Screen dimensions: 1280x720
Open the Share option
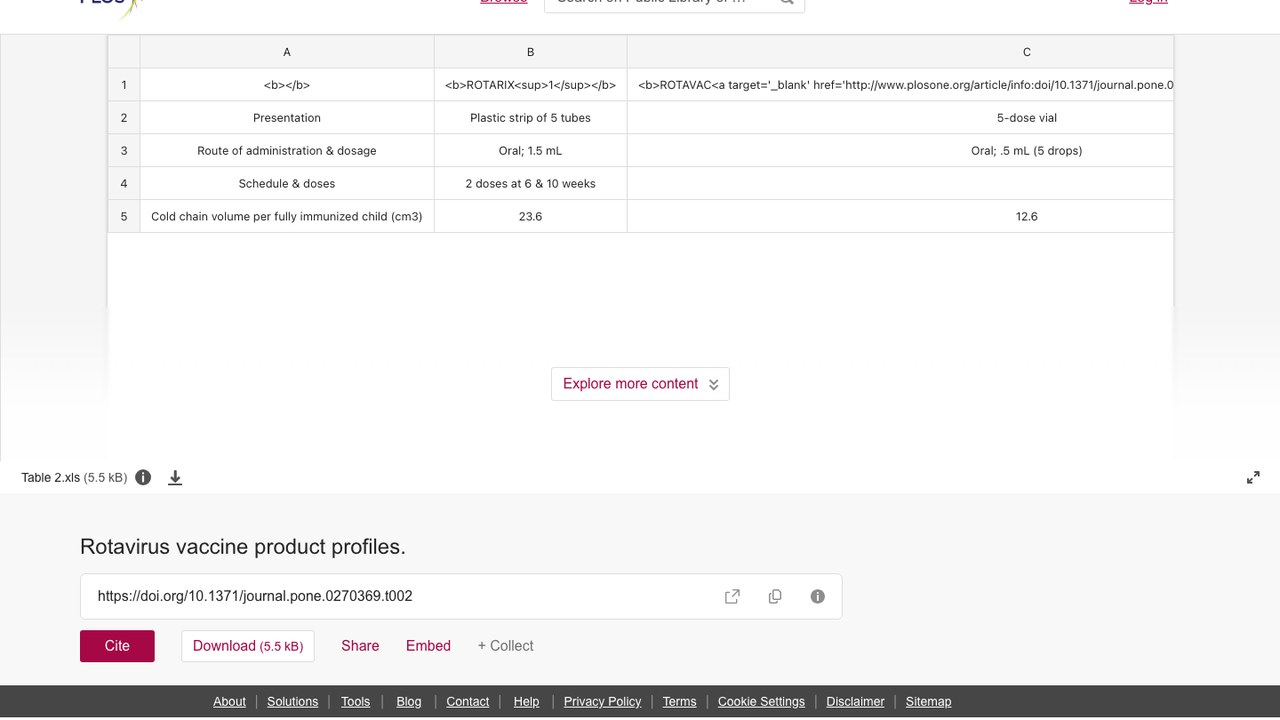[x=360, y=646]
